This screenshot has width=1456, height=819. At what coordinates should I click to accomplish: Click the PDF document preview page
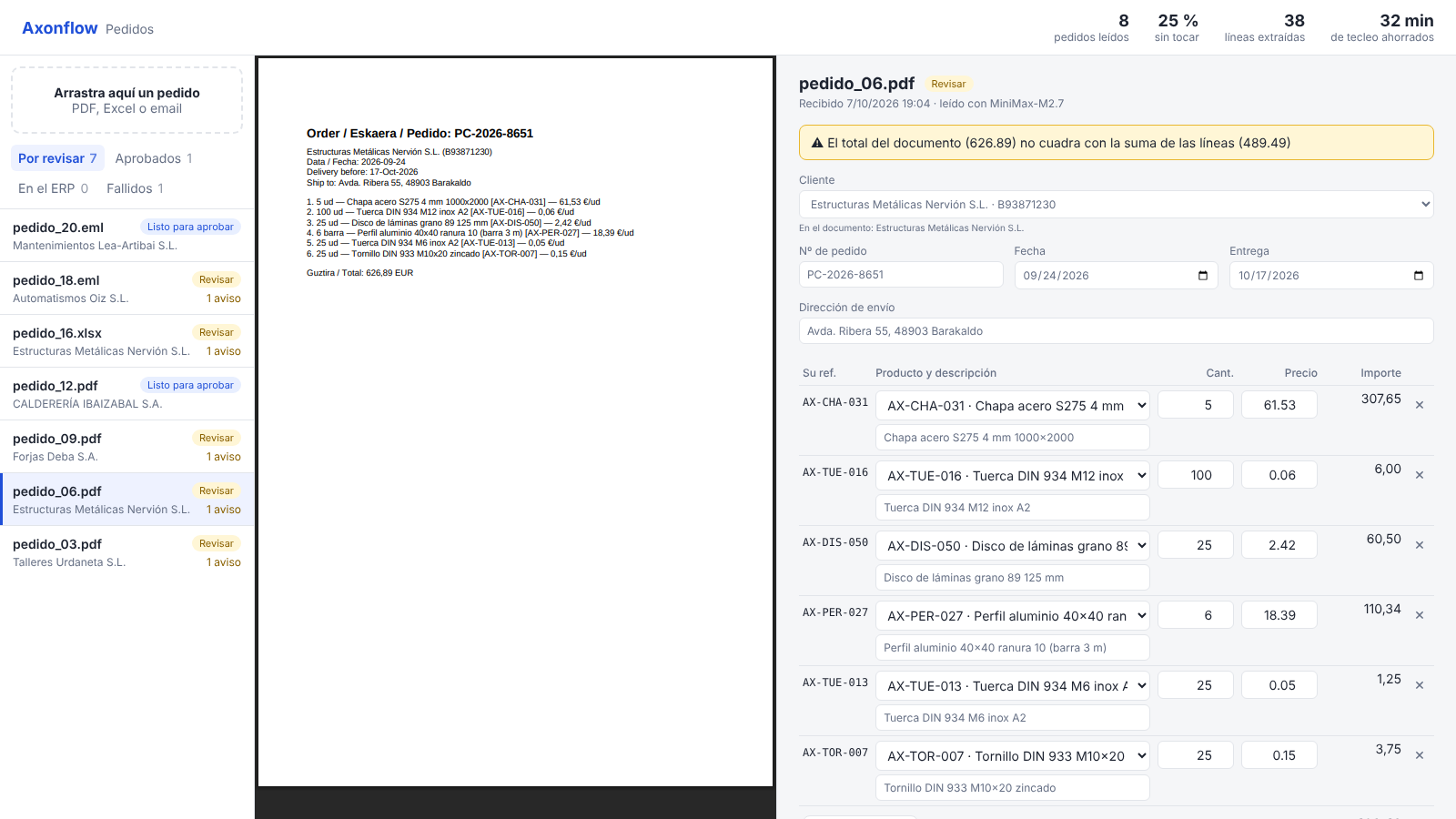[515, 422]
